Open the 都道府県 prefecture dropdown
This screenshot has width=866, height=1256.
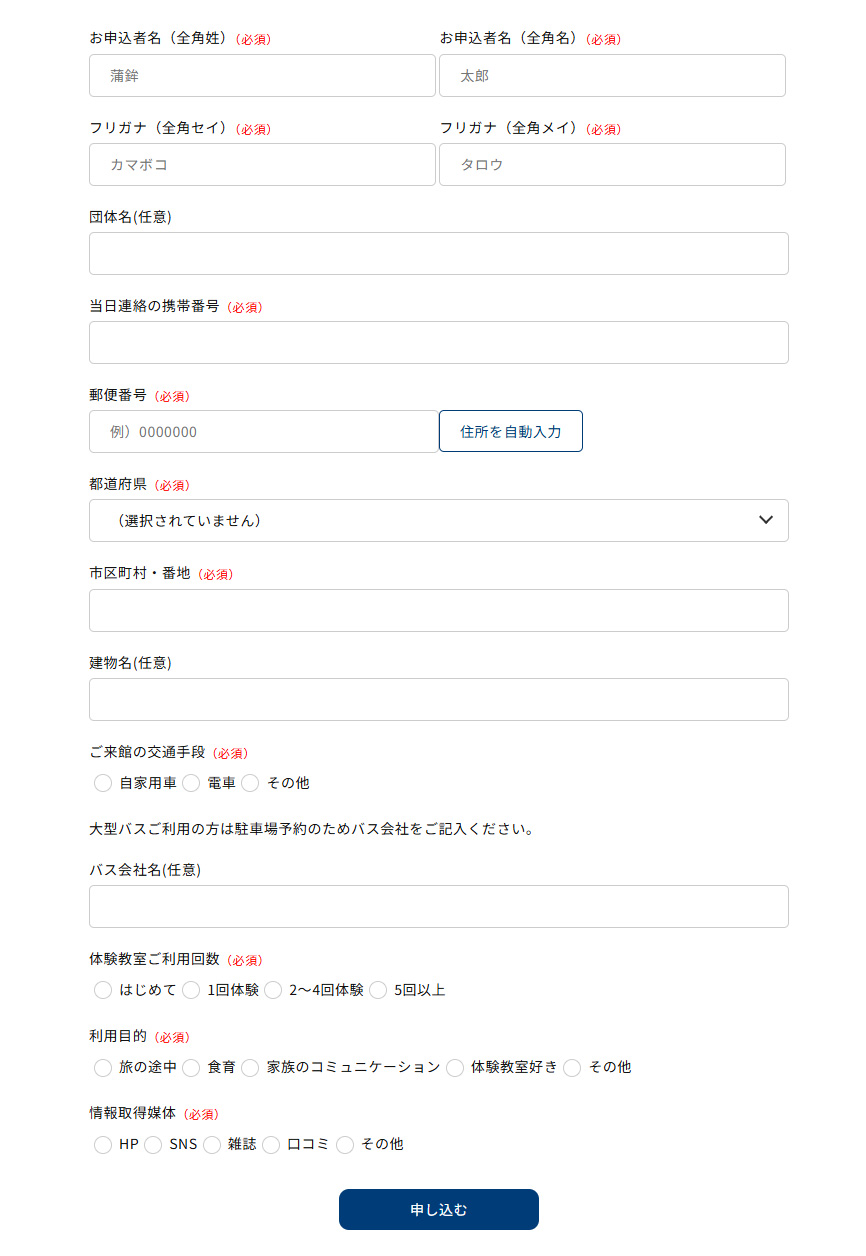coord(439,521)
